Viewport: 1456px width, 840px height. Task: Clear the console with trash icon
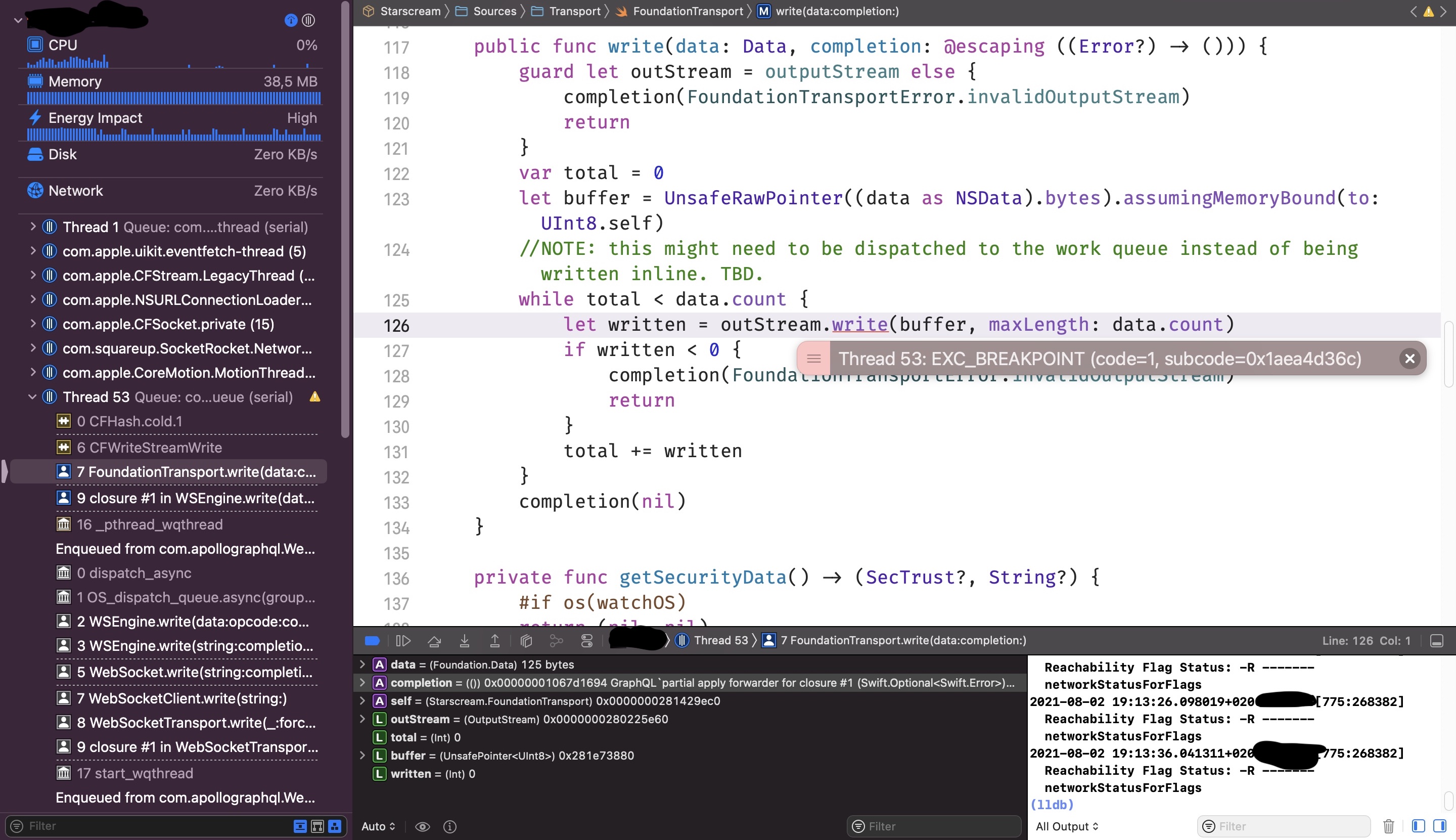coord(1388,825)
